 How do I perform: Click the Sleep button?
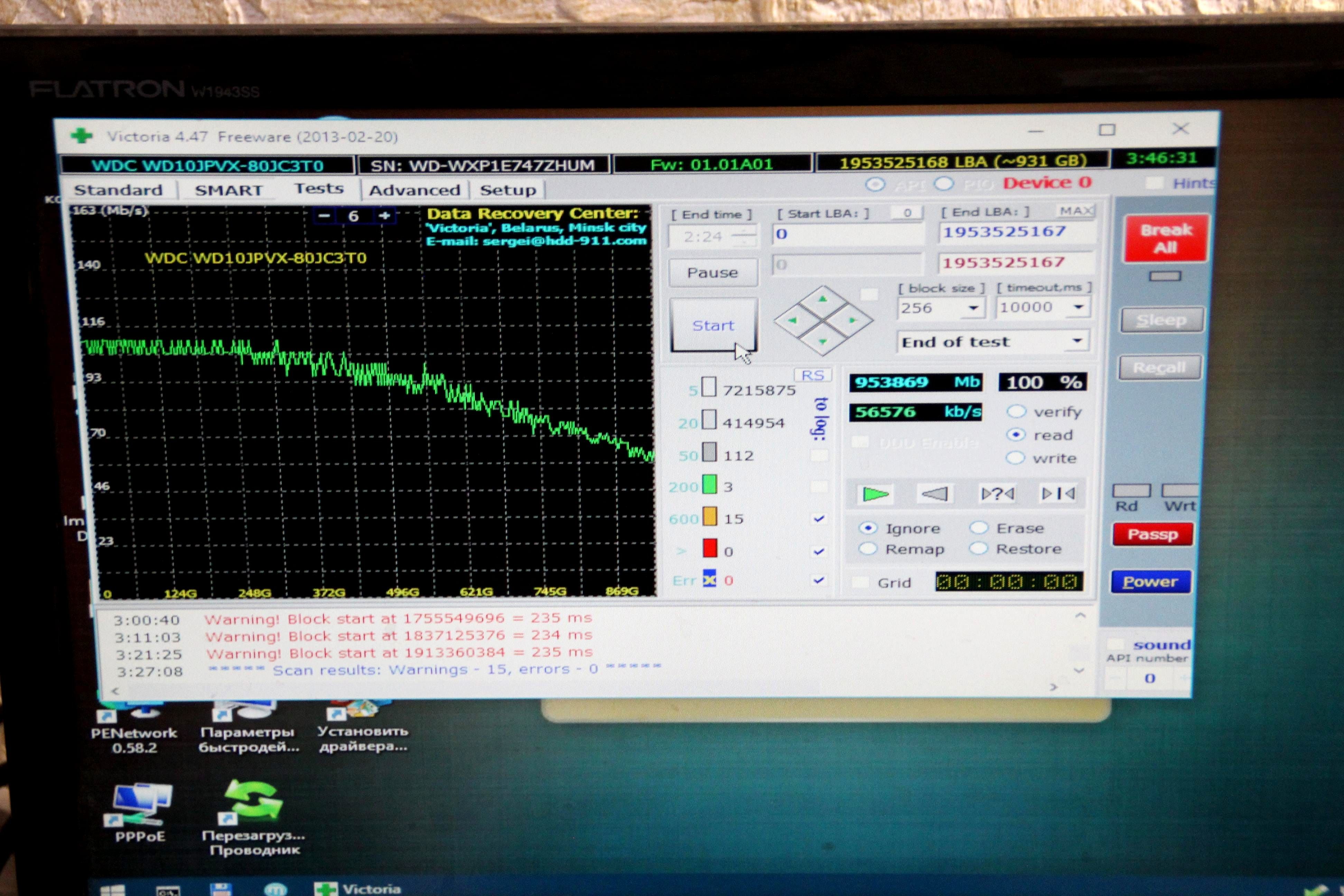tap(1161, 320)
